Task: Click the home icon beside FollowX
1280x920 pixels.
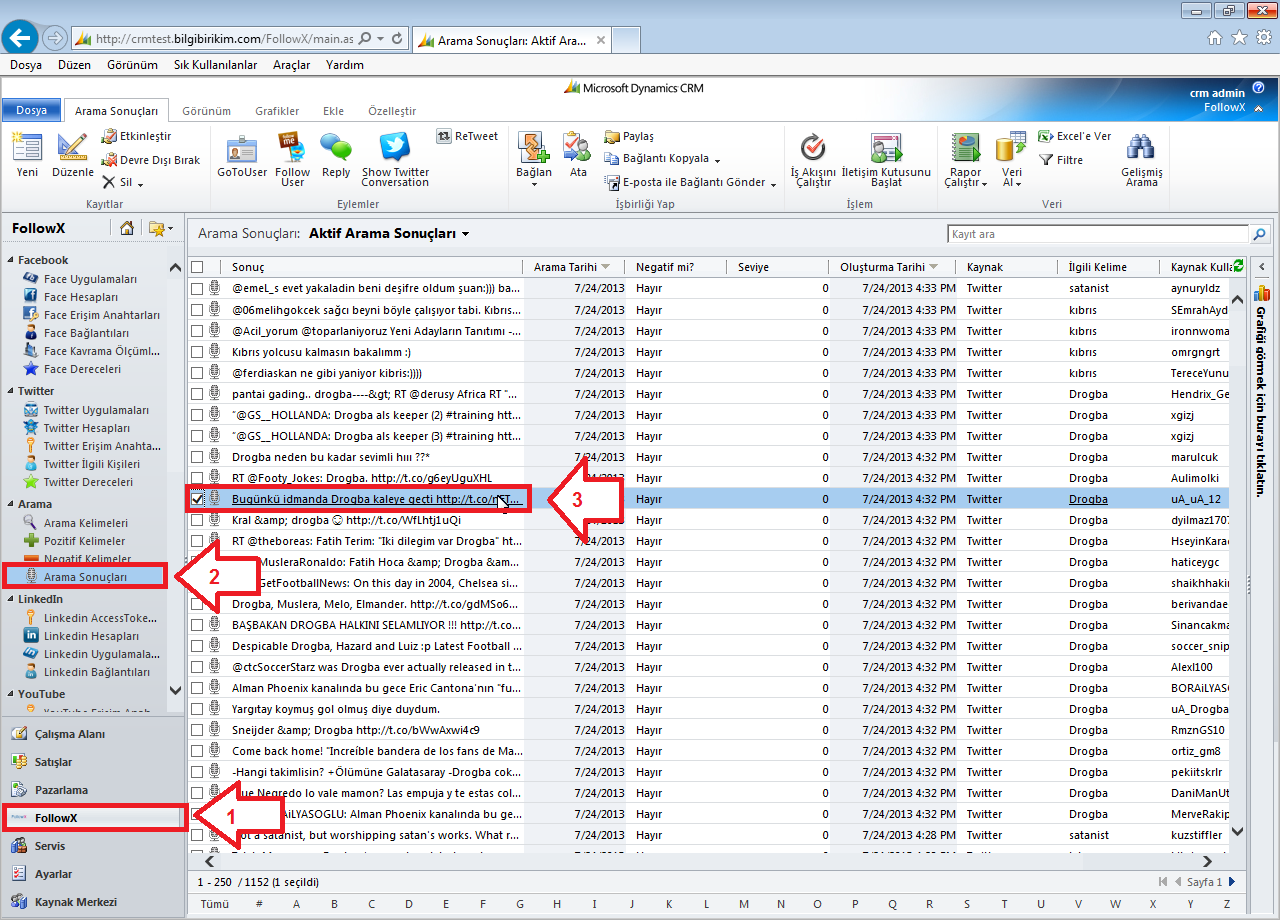Action: (x=127, y=228)
